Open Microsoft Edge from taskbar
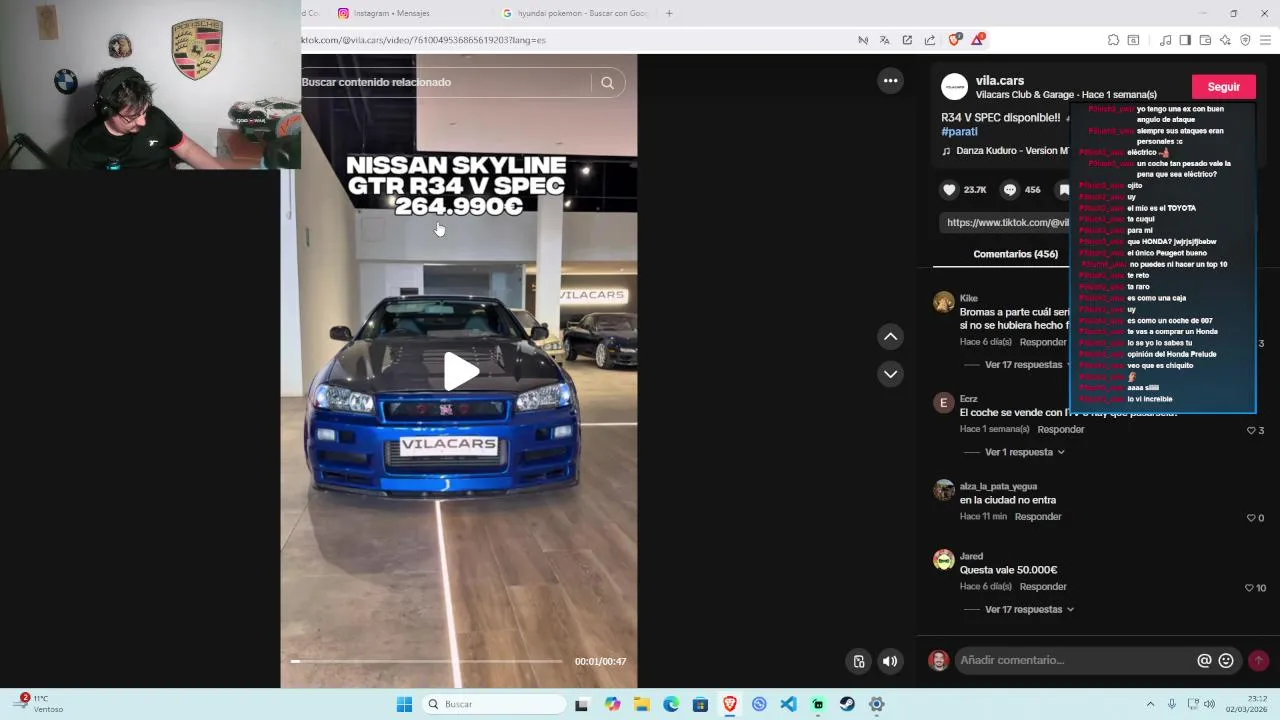The height and width of the screenshot is (720, 1280). pyautogui.click(x=671, y=704)
